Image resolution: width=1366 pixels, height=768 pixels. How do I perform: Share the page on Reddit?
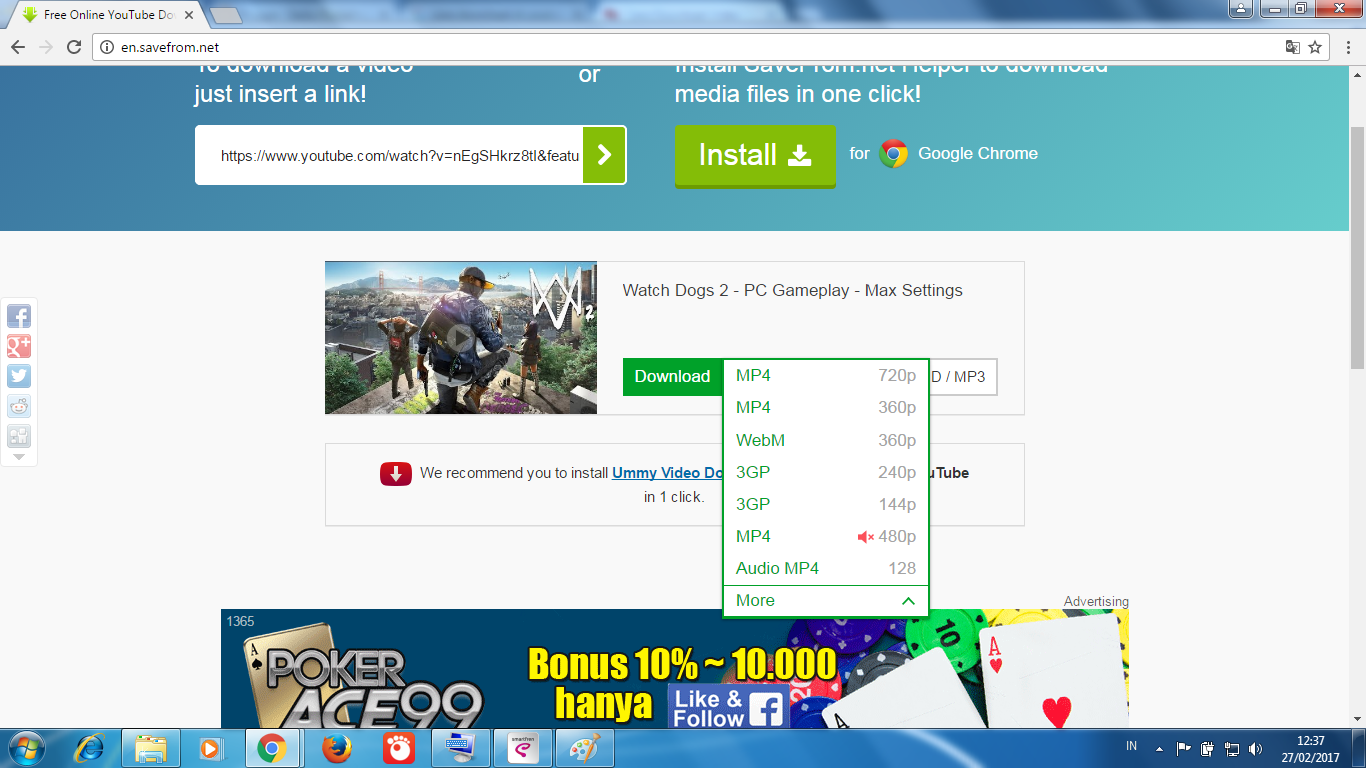tap(19, 406)
